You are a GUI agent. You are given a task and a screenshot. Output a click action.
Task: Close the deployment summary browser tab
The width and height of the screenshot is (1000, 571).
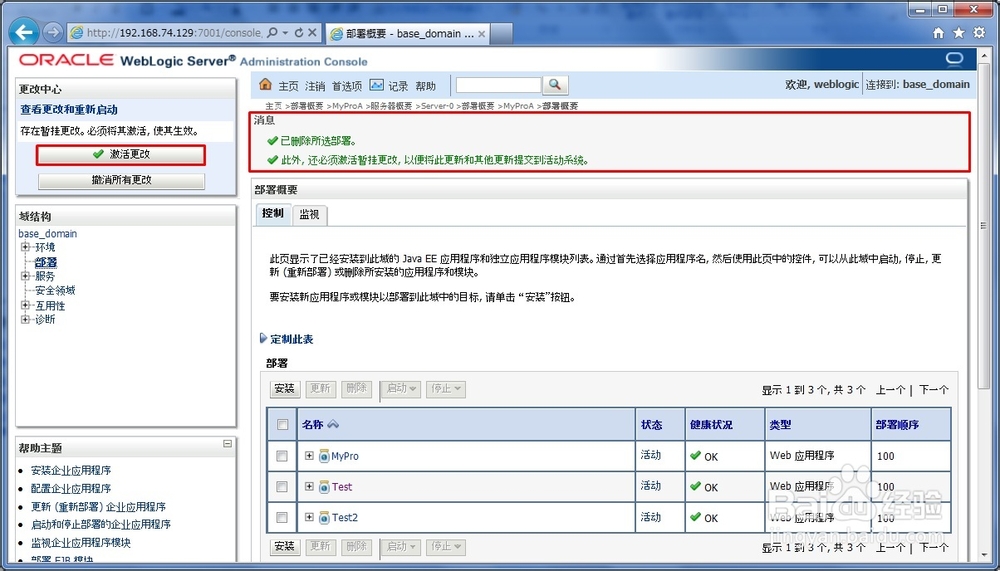click(482, 34)
